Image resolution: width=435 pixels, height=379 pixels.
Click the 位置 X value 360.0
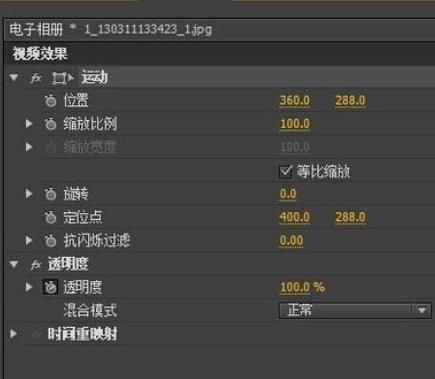point(295,100)
